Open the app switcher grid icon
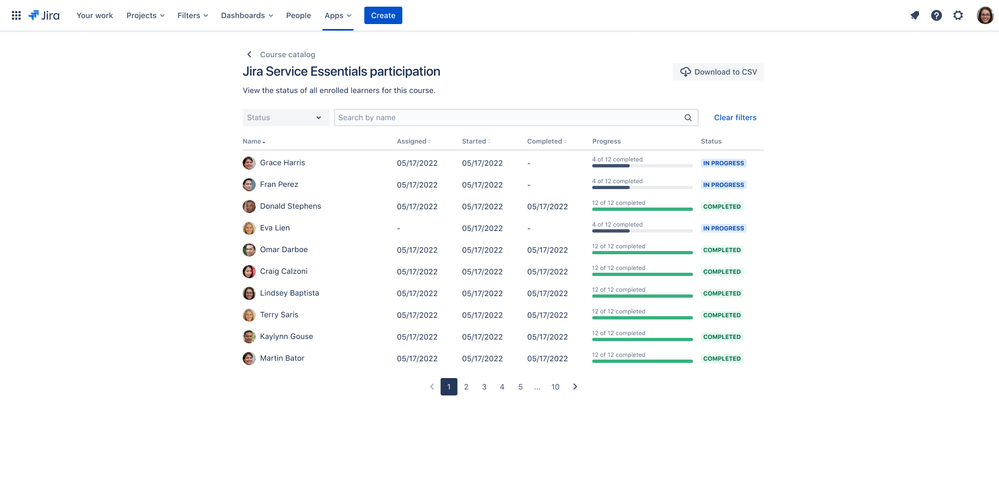The height and width of the screenshot is (489, 999). click(17, 15)
